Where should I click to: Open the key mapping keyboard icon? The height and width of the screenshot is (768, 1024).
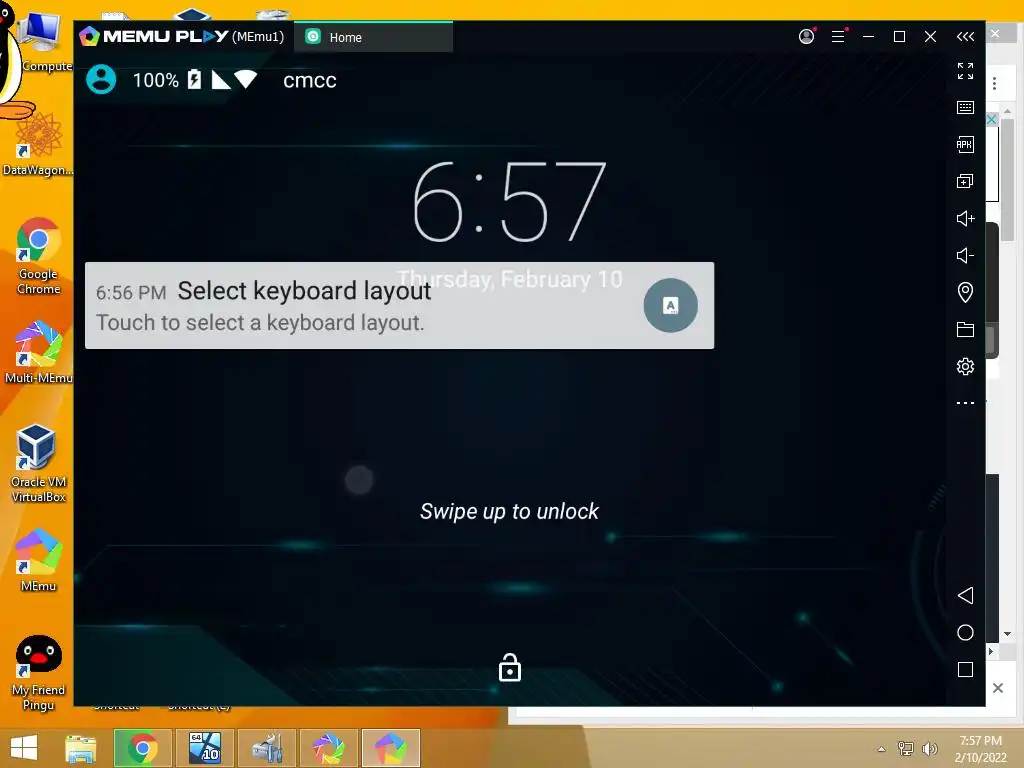coord(965,108)
